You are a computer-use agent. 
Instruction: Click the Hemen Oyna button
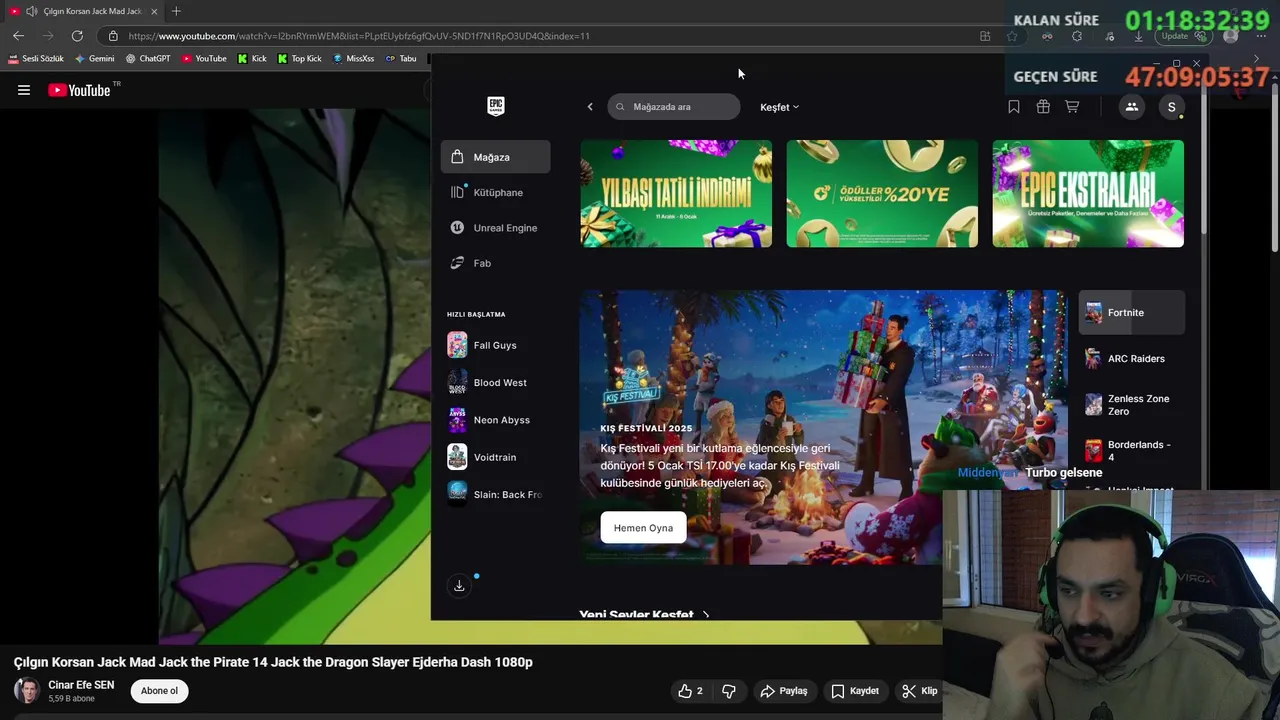[643, 528]
